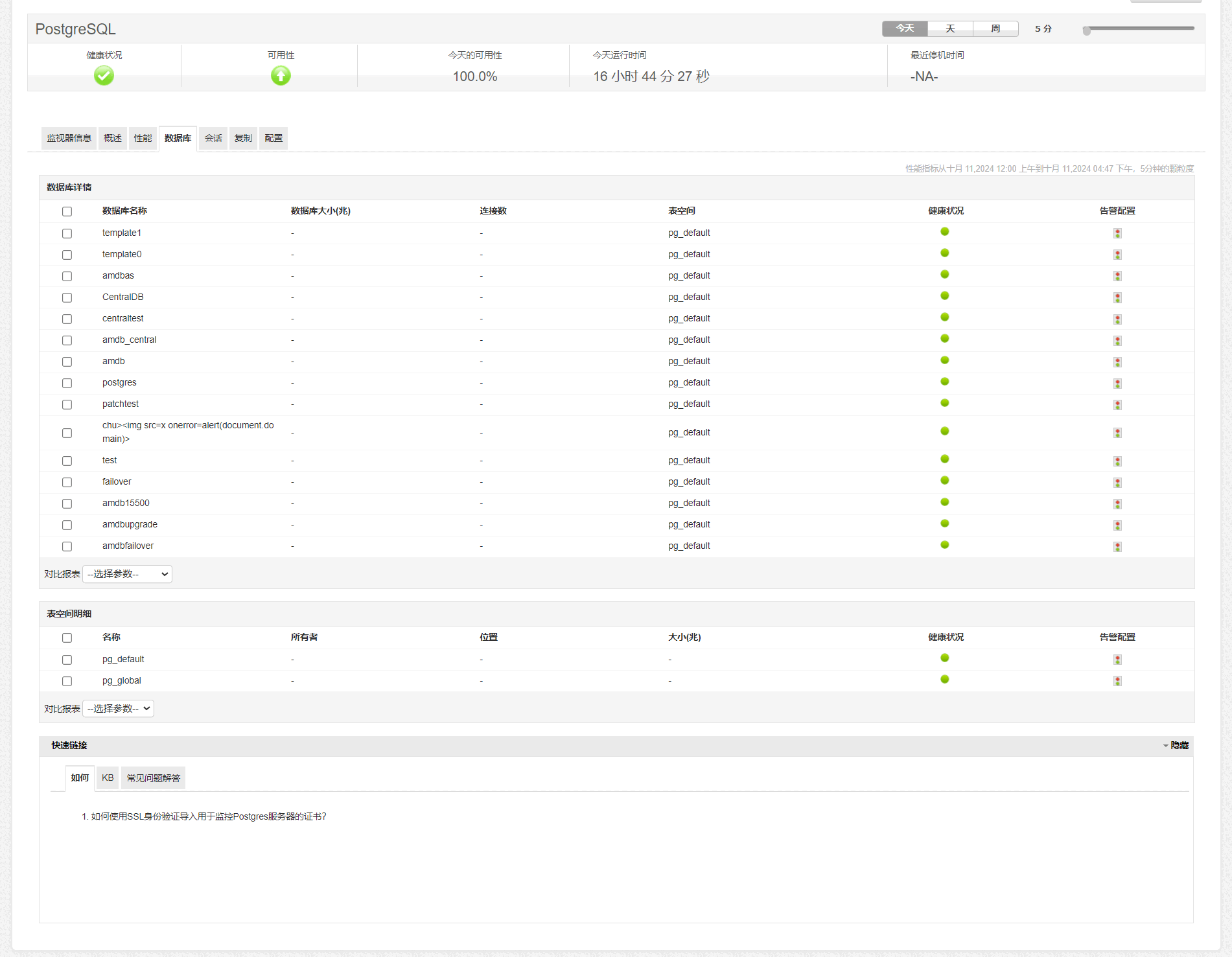Collapse quick links with 隐藏 toggle

[1176, 745]
